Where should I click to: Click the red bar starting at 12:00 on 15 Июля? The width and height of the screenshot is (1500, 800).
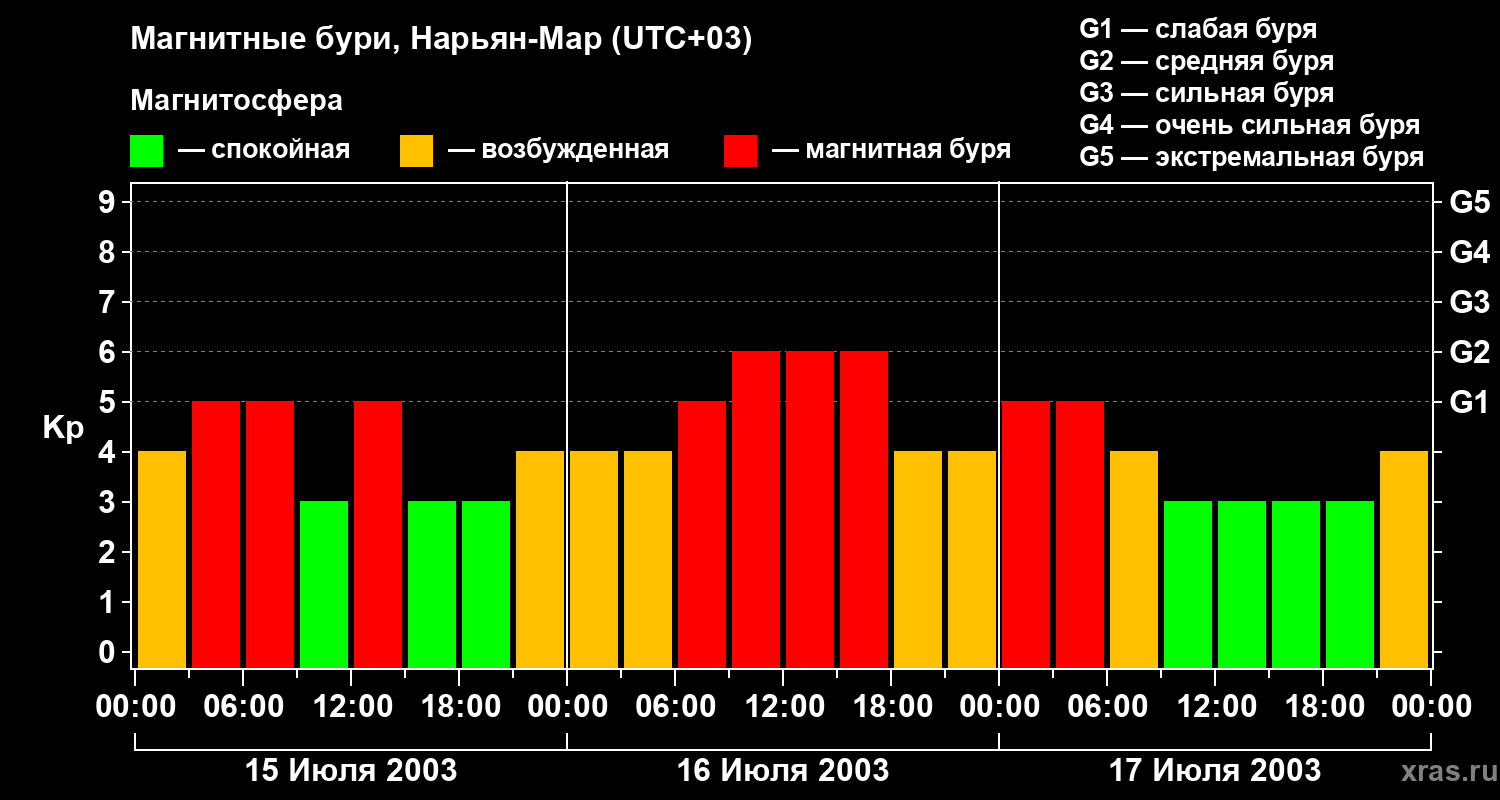click(x=378, y=534)
